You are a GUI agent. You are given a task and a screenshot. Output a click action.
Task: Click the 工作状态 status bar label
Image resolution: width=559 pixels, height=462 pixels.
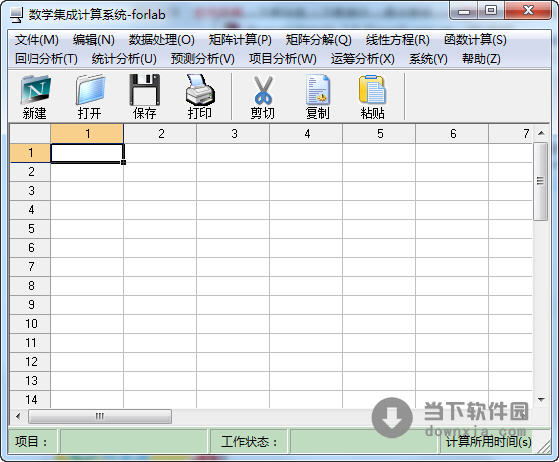(249, 442)
